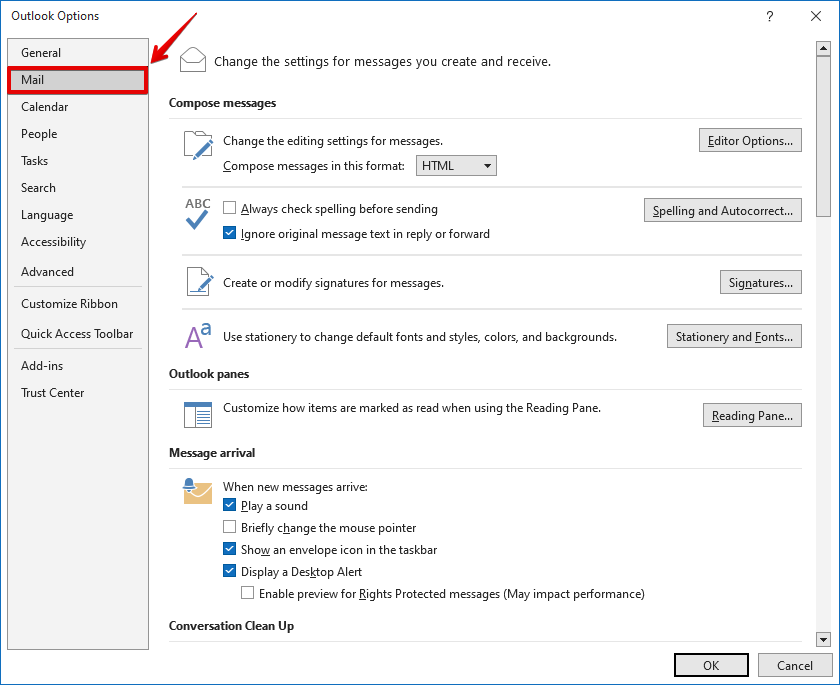Image resolution: width=840 pixels, height=685 pixels.
Task: Click the new message bell envelope icon
Action: click(x=197, y=491)
